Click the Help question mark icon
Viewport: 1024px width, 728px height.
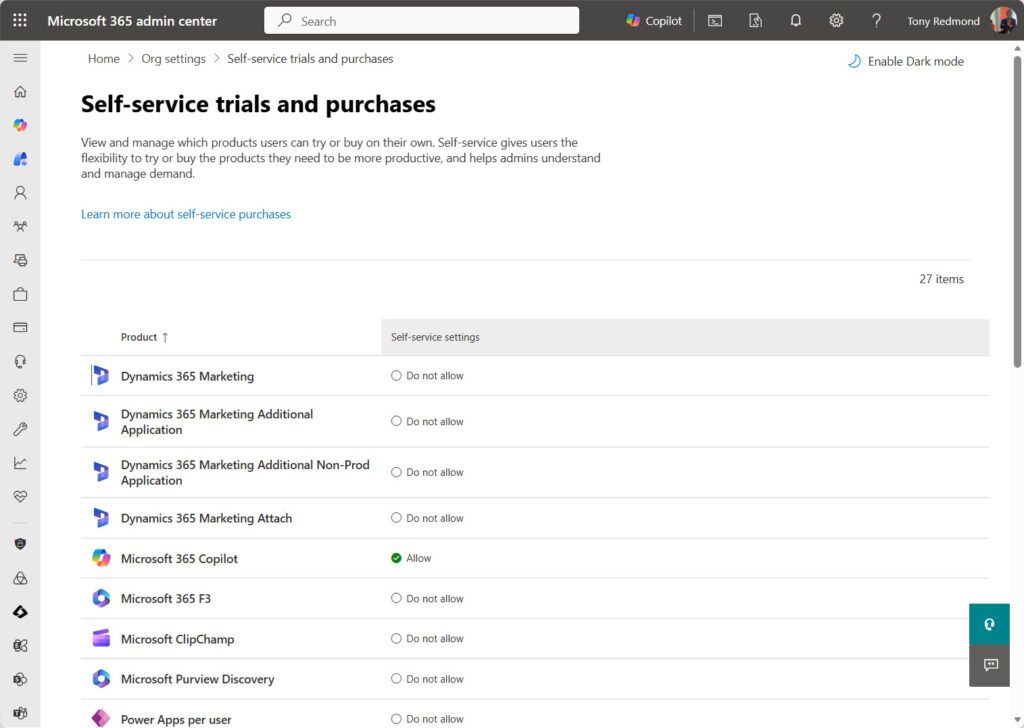(x=877, y=20)
